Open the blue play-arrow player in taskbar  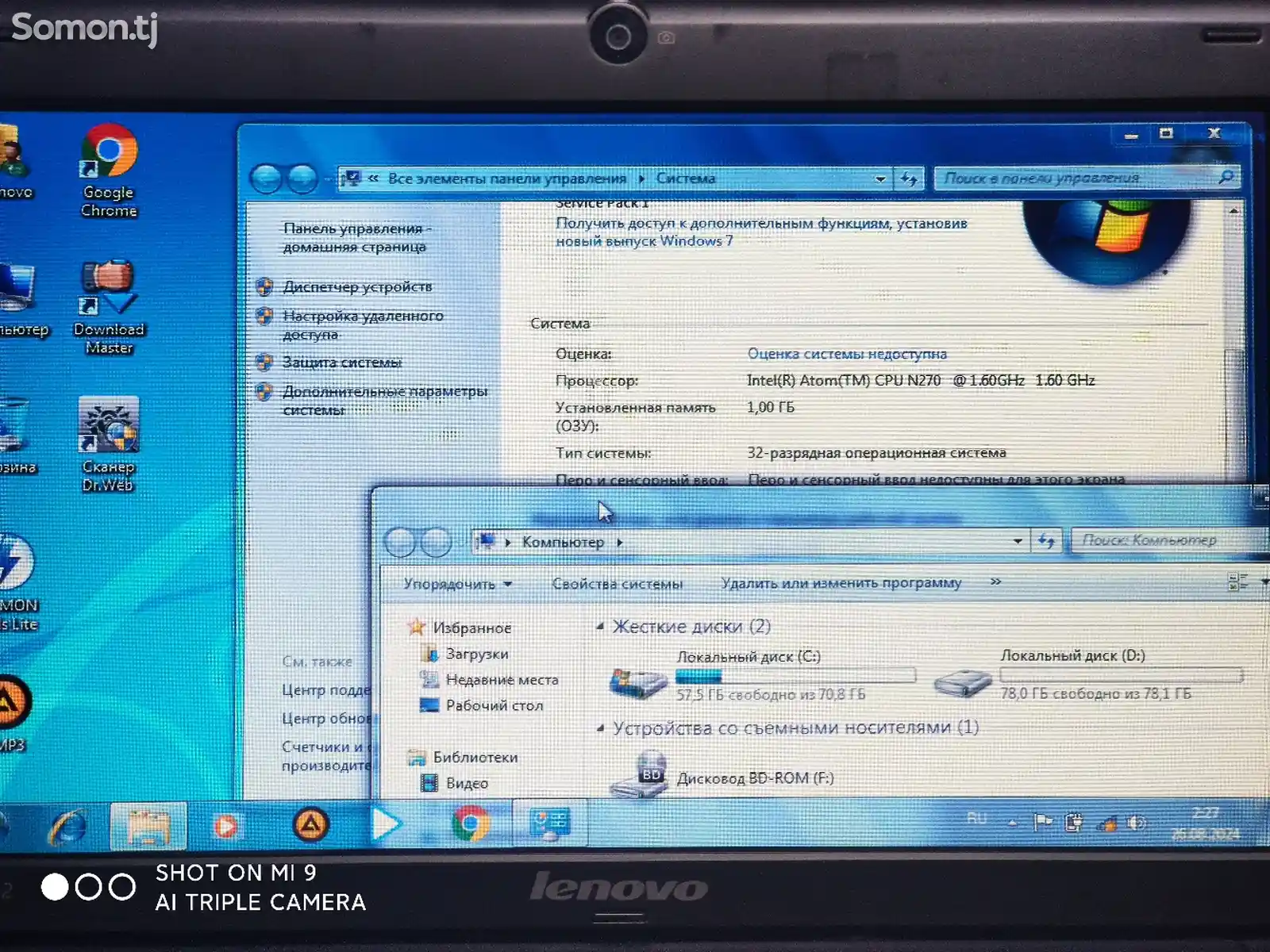(x=387, y=824)
